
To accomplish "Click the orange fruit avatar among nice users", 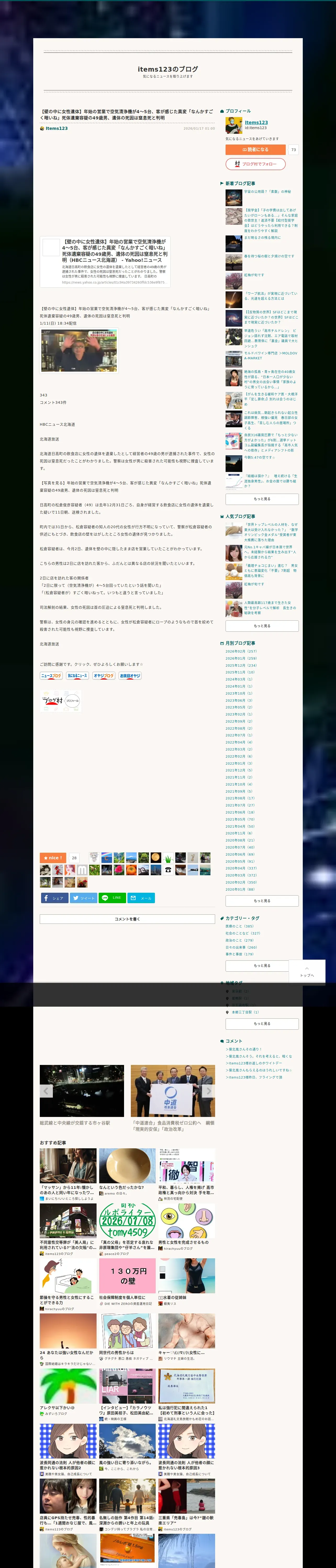I will [x=131, y=870].
